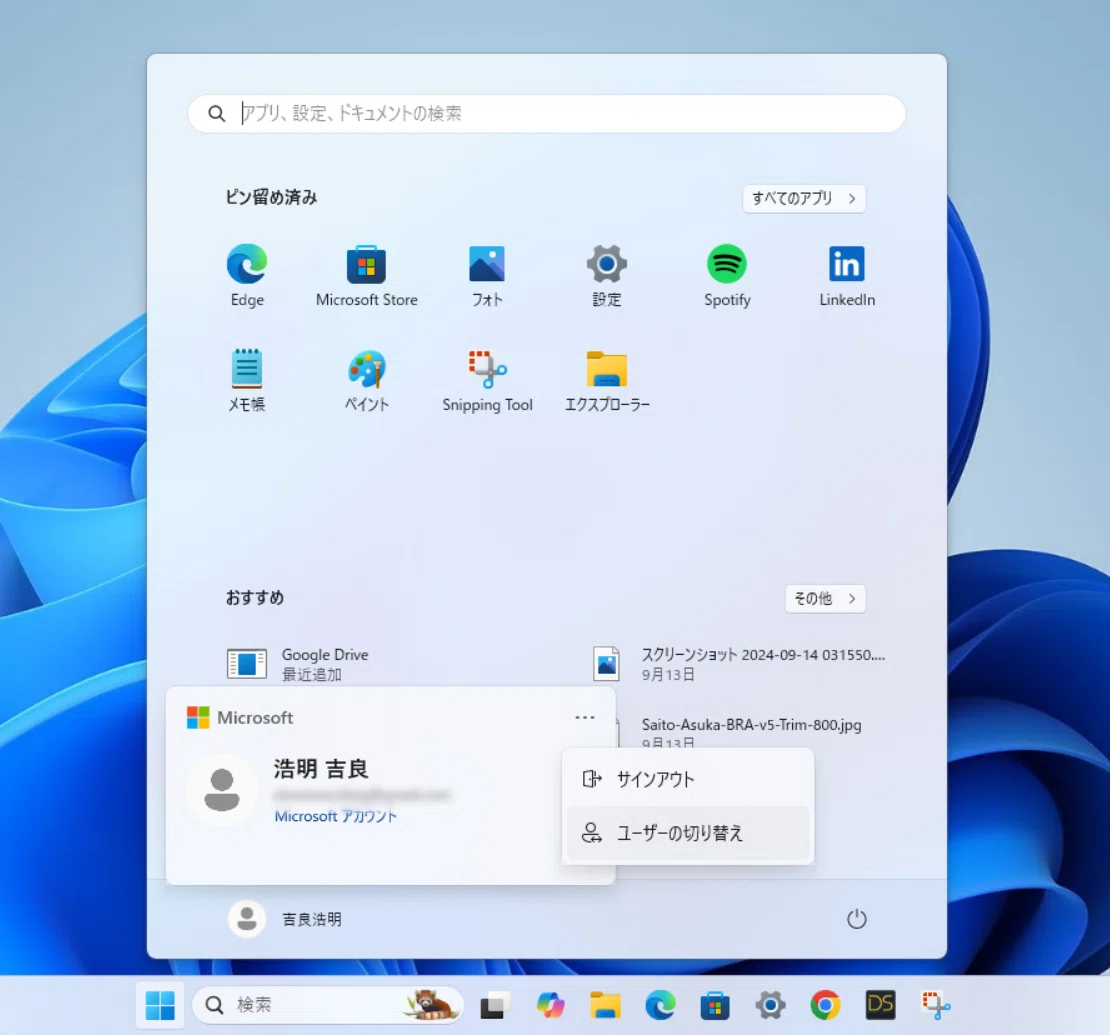Launch the ペイント paint app
1110x1035 pixels.
pyautogui.click(x=367, y=380)
